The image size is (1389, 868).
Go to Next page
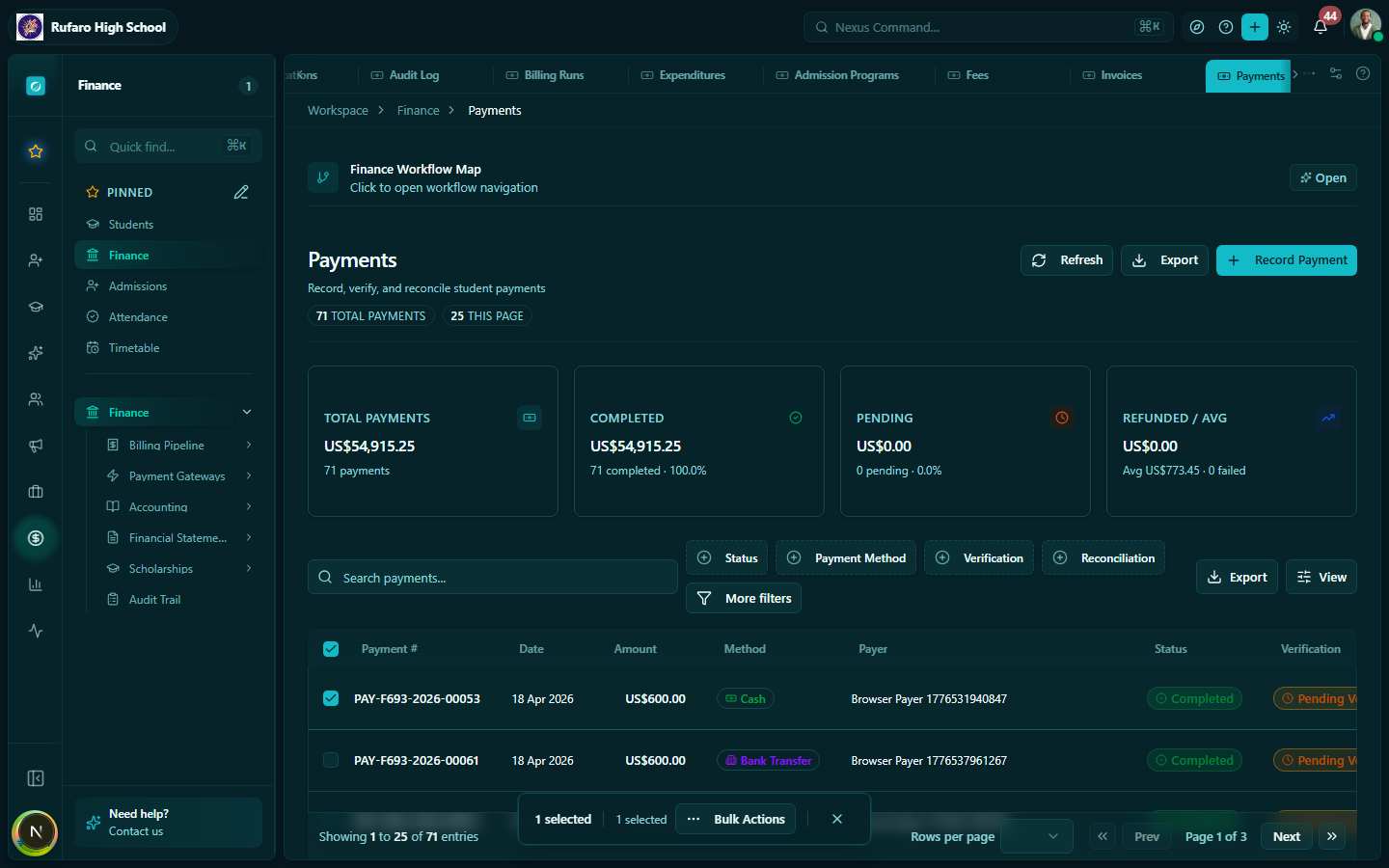[x=1287, y=836]
